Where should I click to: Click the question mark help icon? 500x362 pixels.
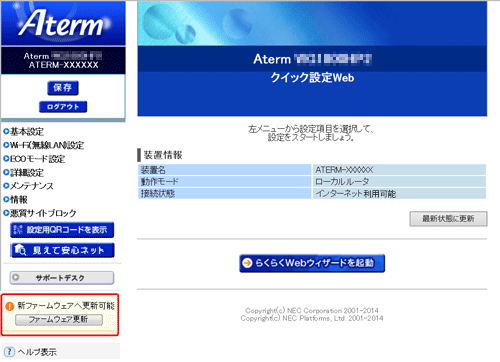(9, 351)
